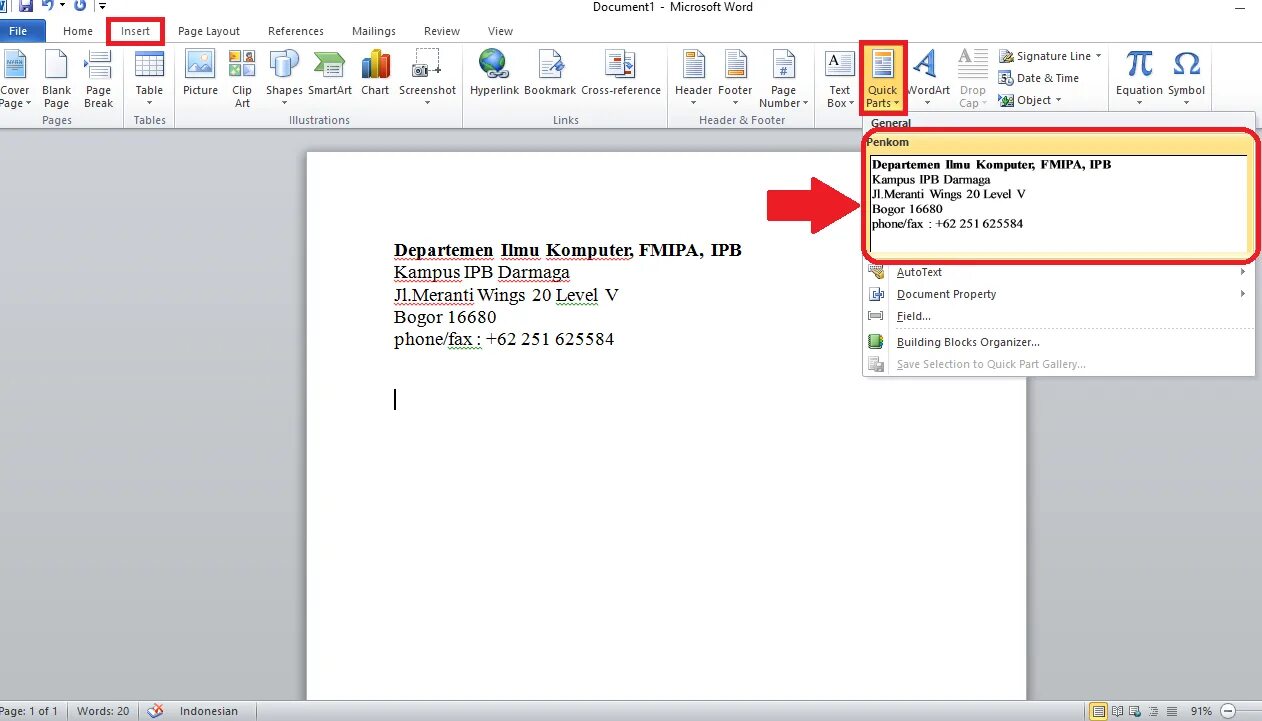Switch to Outline view
Viewport: 1262px width, 721px height.
pos(1152,711)
